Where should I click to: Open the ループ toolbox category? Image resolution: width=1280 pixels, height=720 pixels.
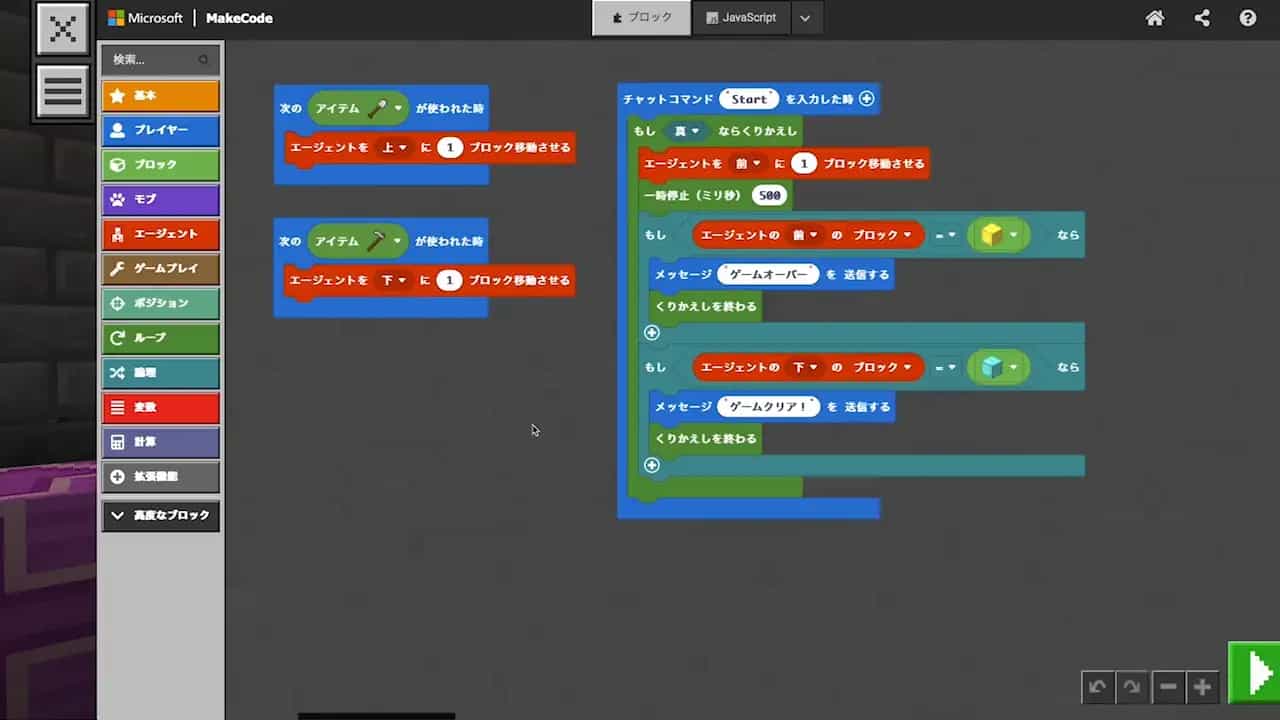(x=161, y=338)
